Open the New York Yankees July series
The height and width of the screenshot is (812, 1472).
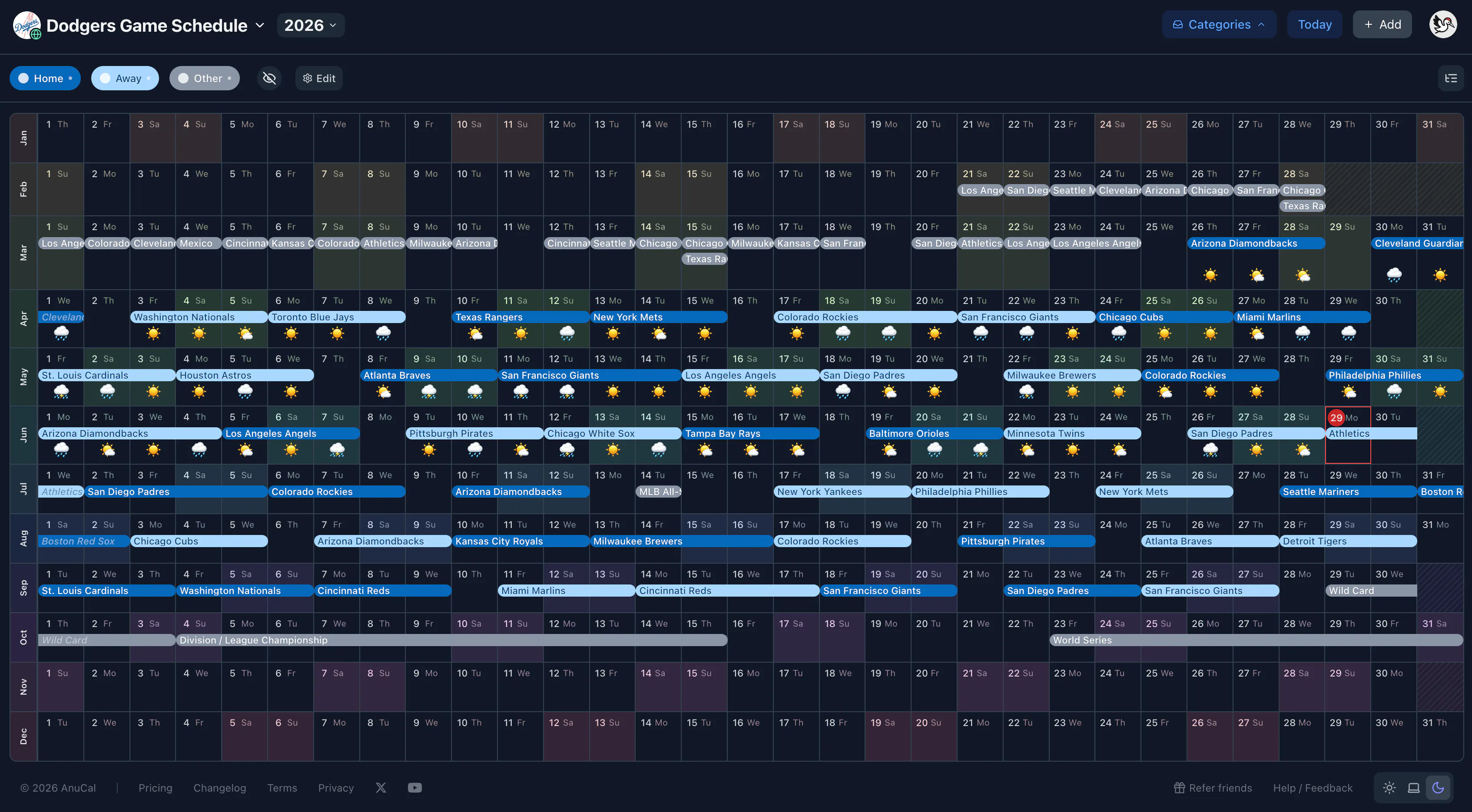tap(843, 492)
